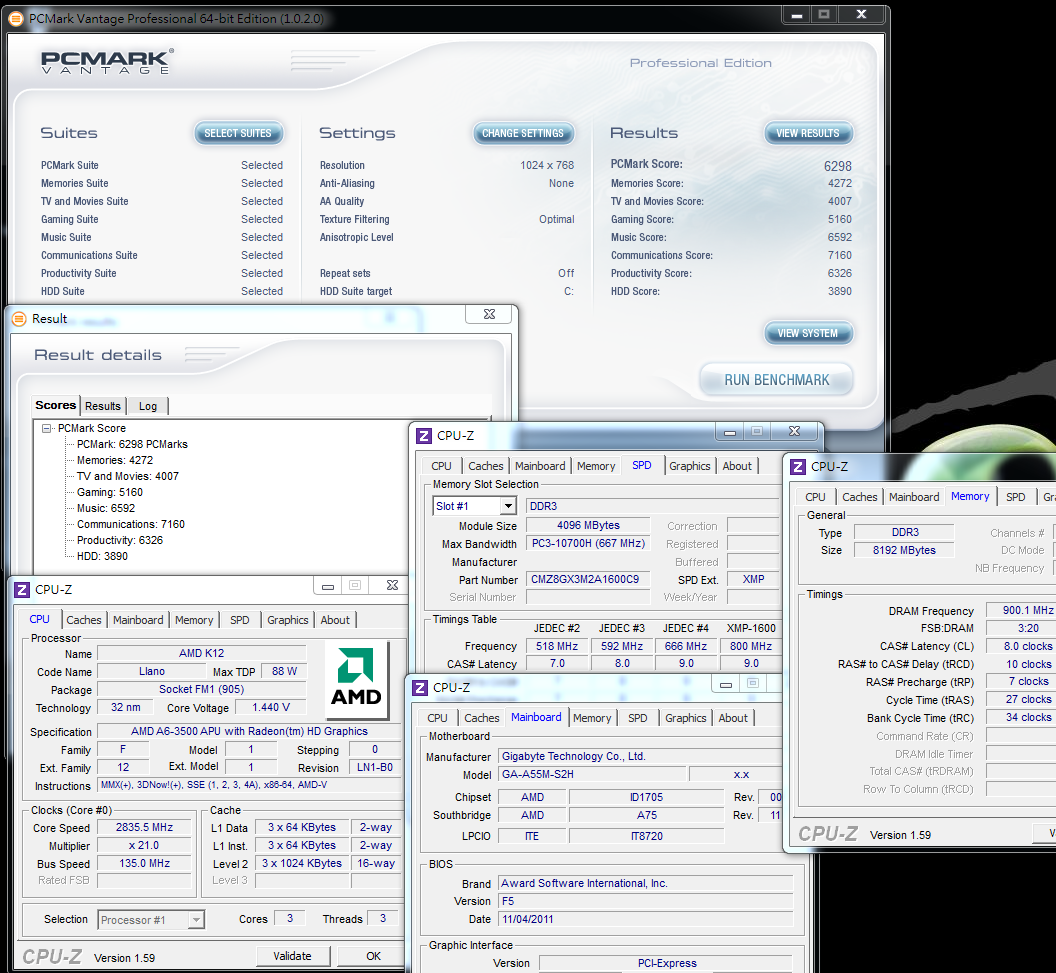The image size is (1056, 973).
Task: Click the PCMark Vantage orange title icon
Action: coord(16,19)
